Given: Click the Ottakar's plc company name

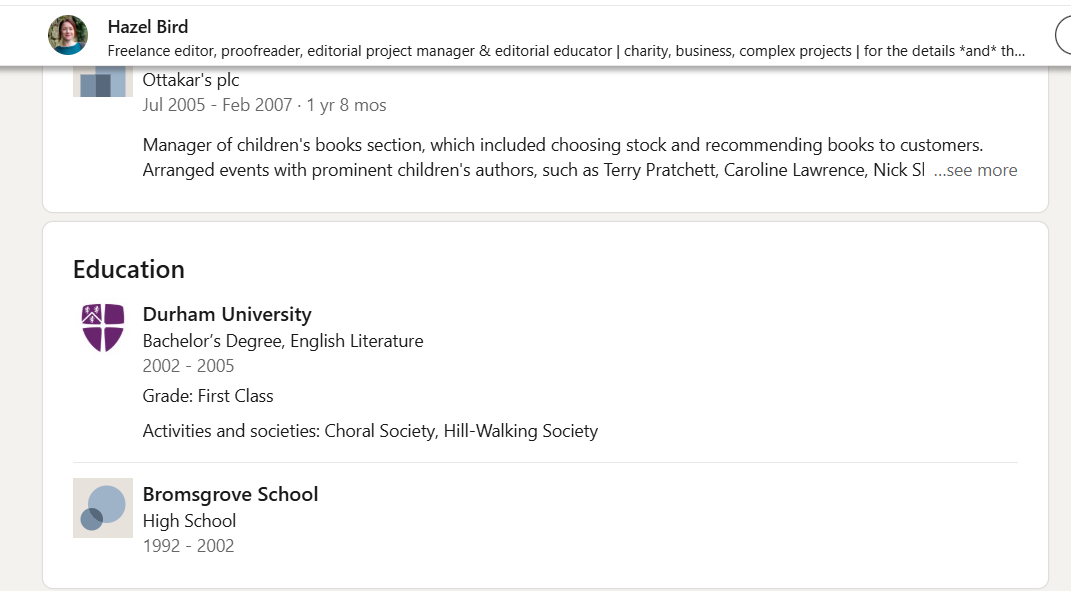Looking at the screenshot, I should pos(191,80).
